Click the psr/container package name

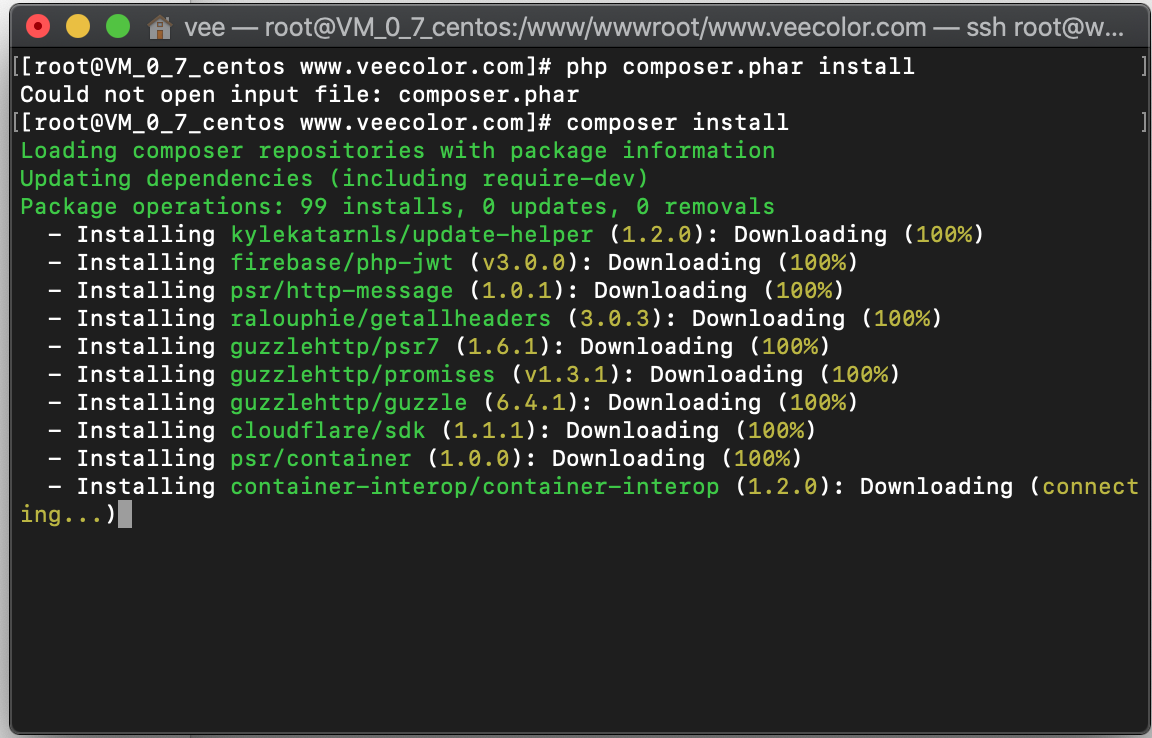pyautogui.click(x=320, y=458)
